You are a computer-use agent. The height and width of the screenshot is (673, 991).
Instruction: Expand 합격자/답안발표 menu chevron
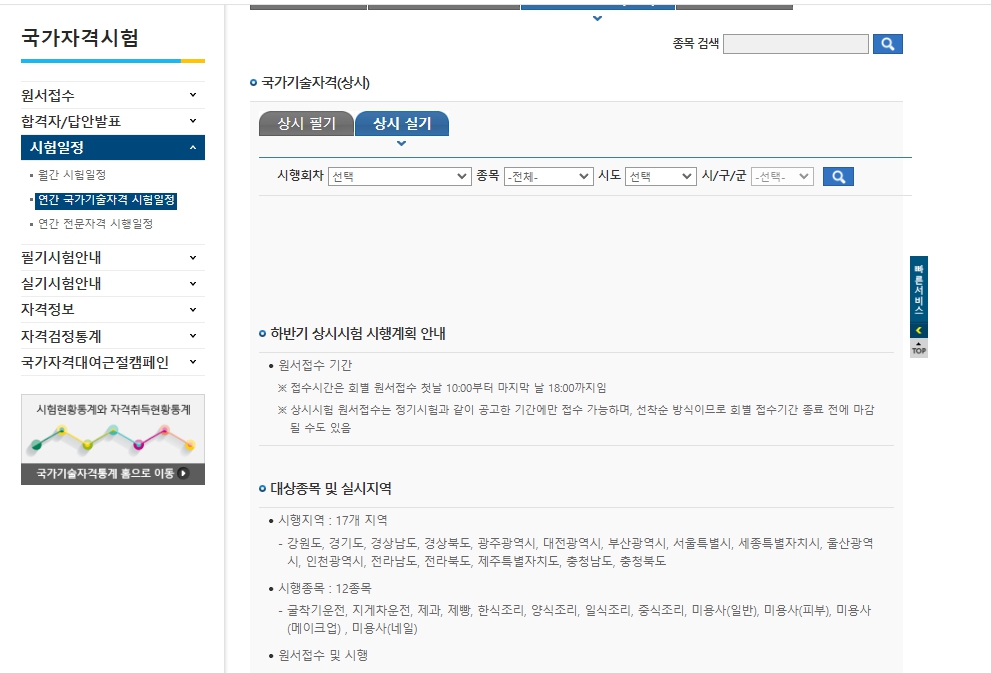193,121
